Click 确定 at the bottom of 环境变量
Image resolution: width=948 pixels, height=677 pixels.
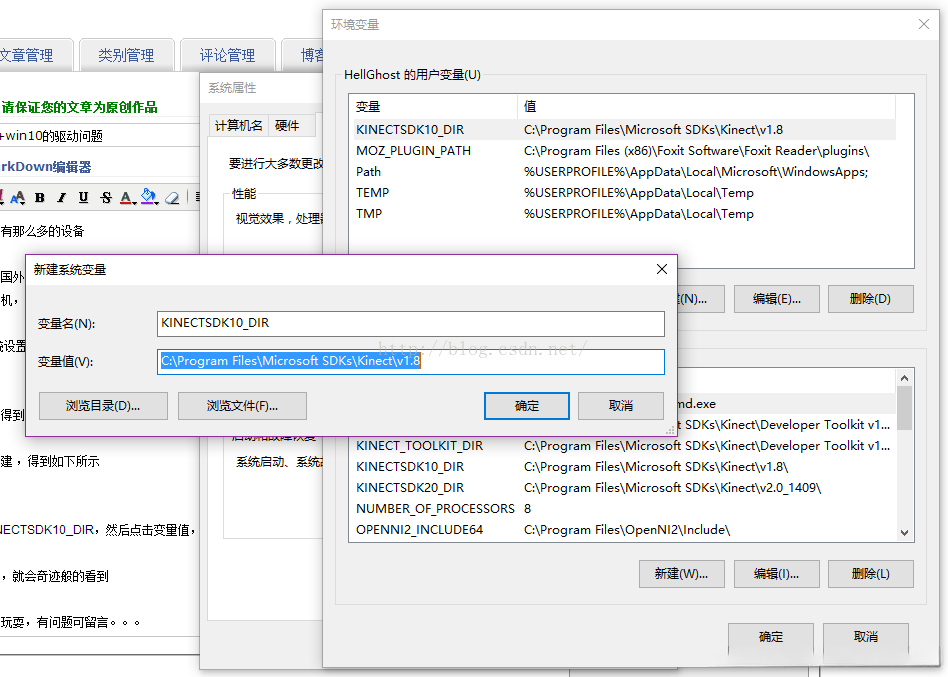pyautogui.click(x=771, y=637)
